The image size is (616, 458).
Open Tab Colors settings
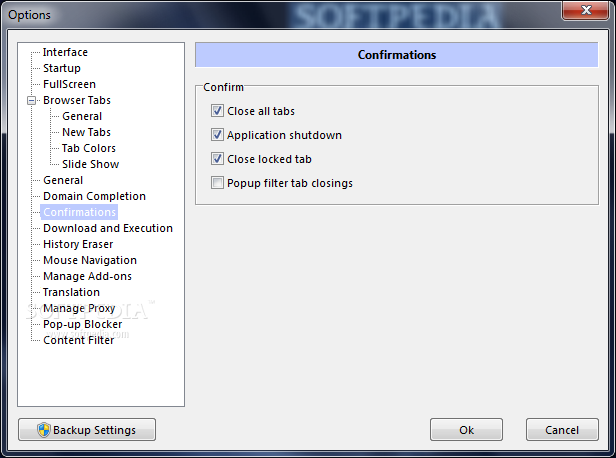click(x=89, y=148)
